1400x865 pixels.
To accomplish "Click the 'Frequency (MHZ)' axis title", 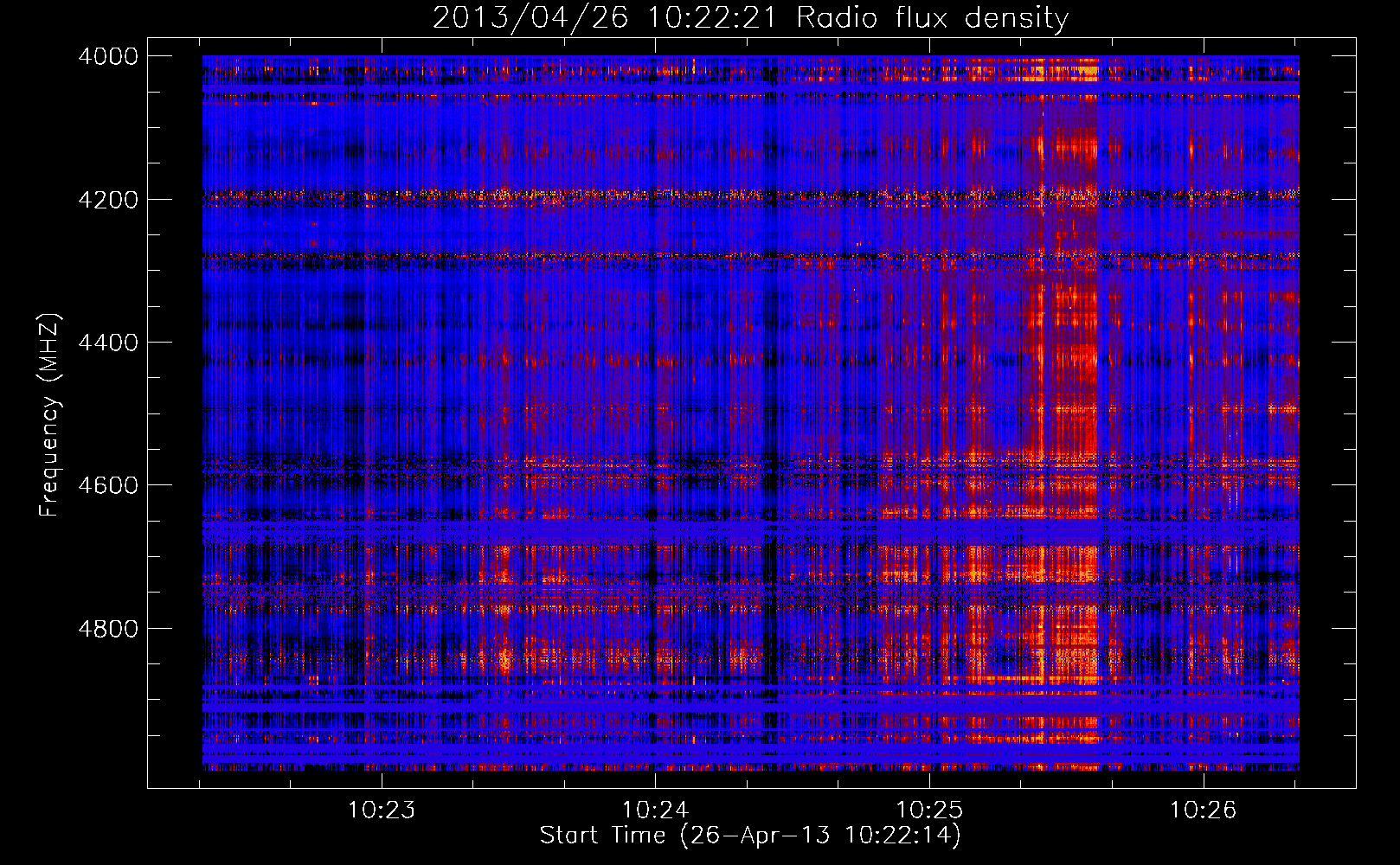I will tap(50, 414).
